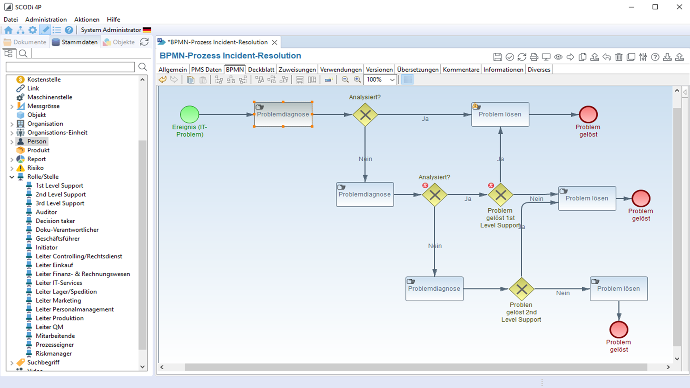The height and width of the screenshot is (388, 690).
Task: Open presentation mode with the monitor icon
Action: coord(546,57)
